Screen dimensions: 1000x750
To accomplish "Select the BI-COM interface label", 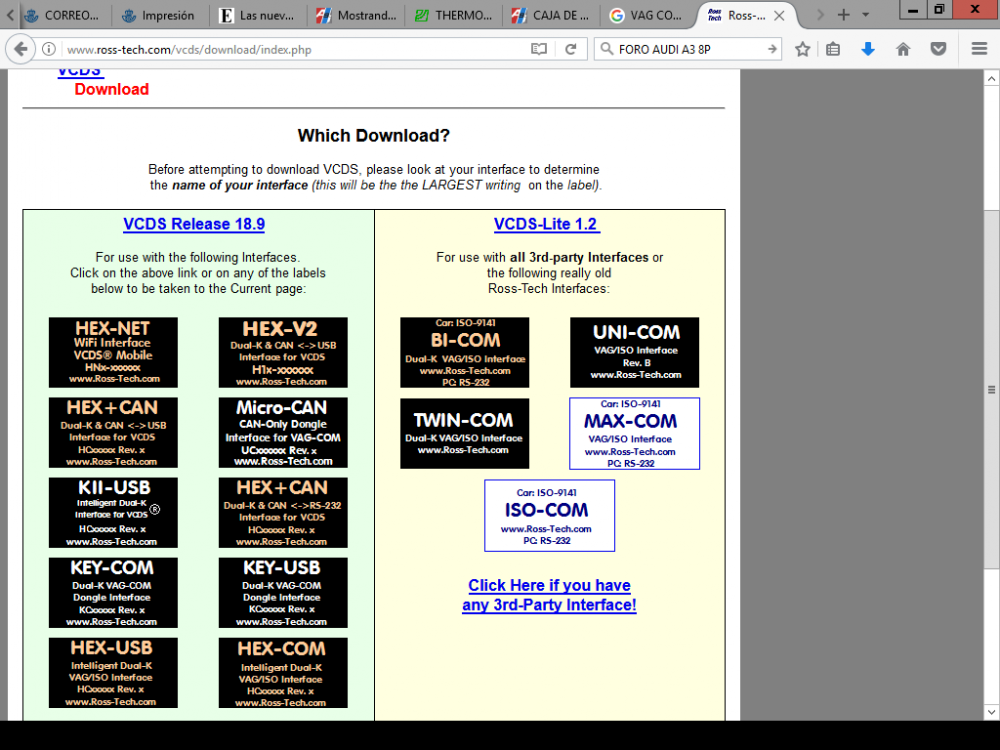I will point(464,352).
